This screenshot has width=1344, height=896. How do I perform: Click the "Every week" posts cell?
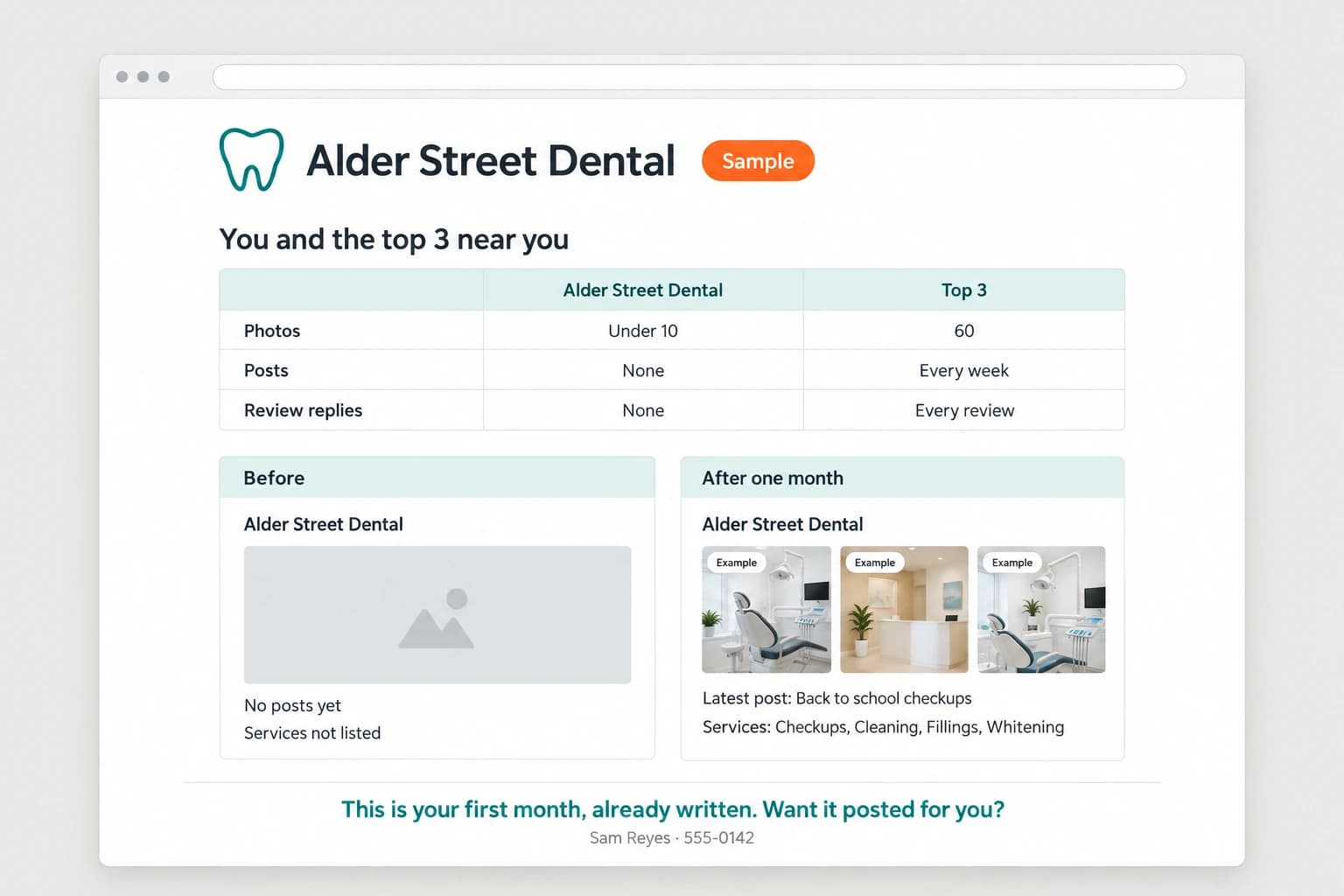coord(964,370)
